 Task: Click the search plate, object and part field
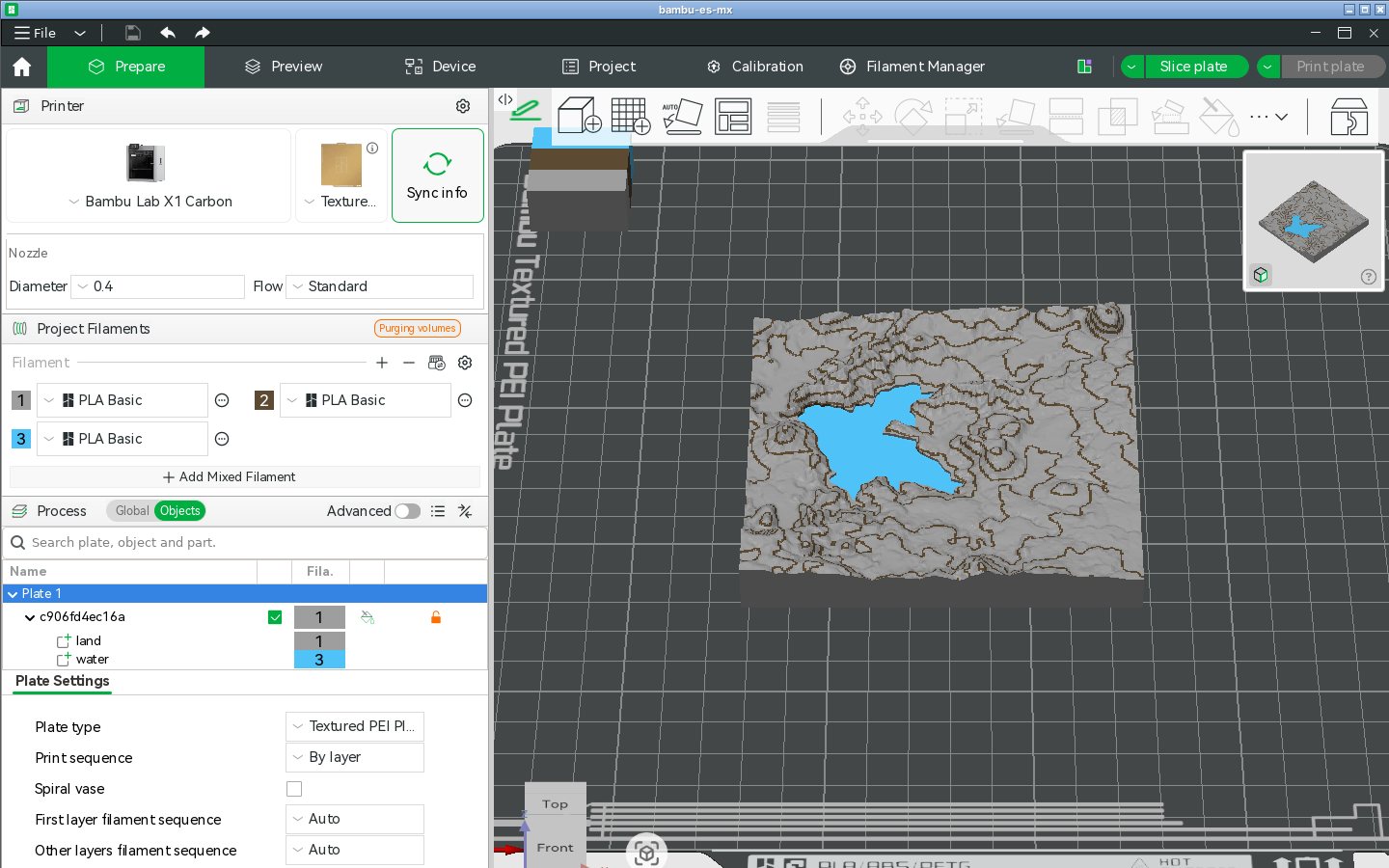(x=245, y=543)
